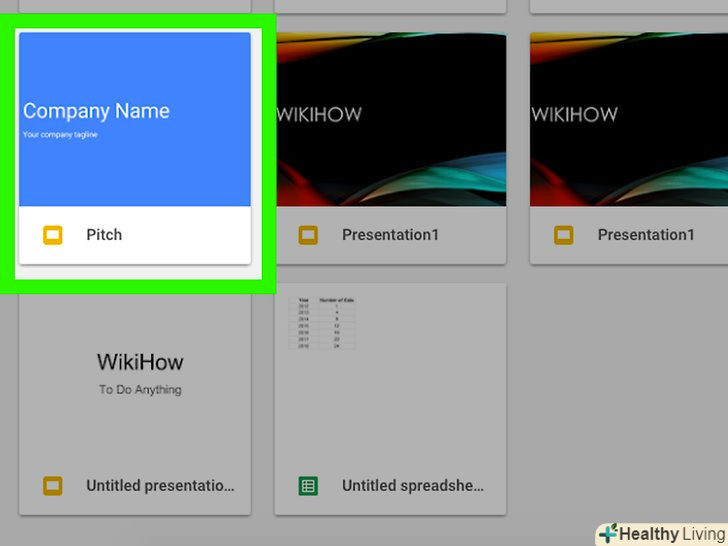Click the Slides icon beside Pitch
This screenshot has width=728, height=546.
click(52, 235)
